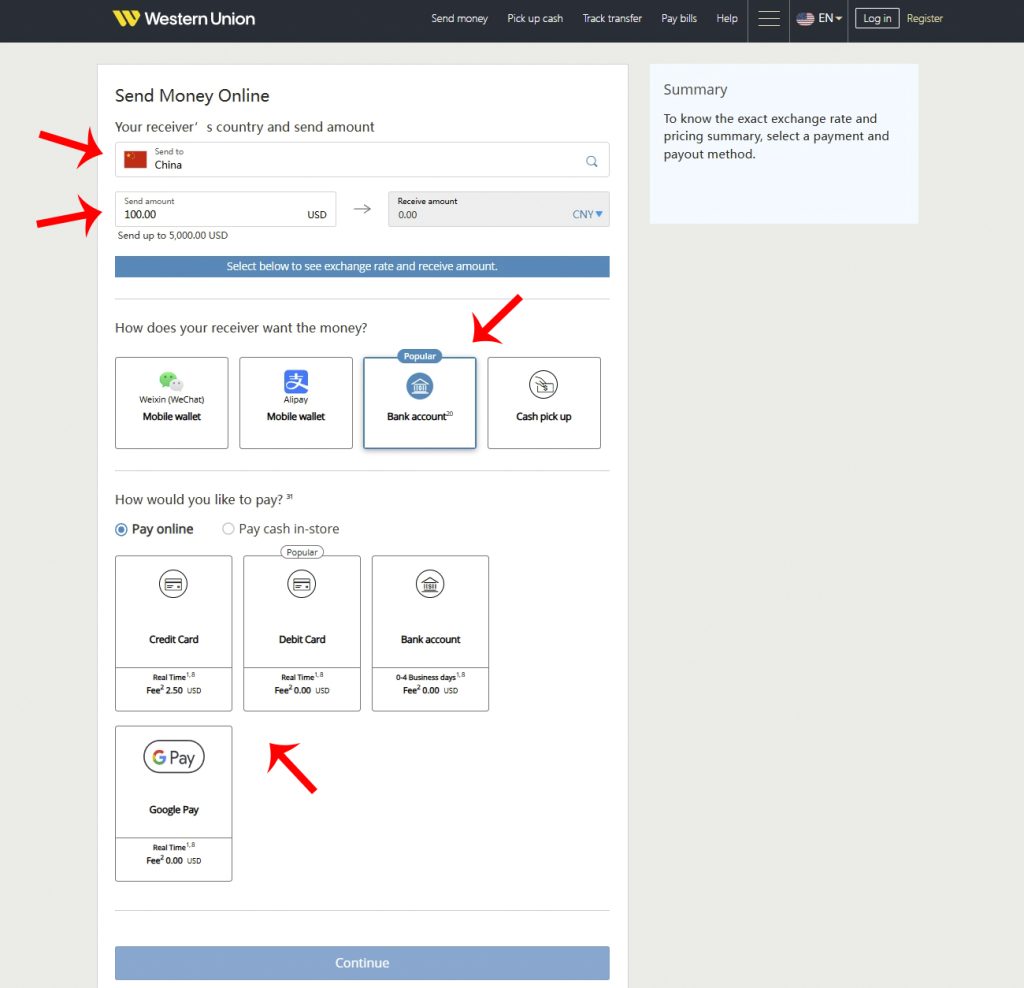Open Send money in the navigation
Screen dimensions: 1024x988
coord(459,18)
